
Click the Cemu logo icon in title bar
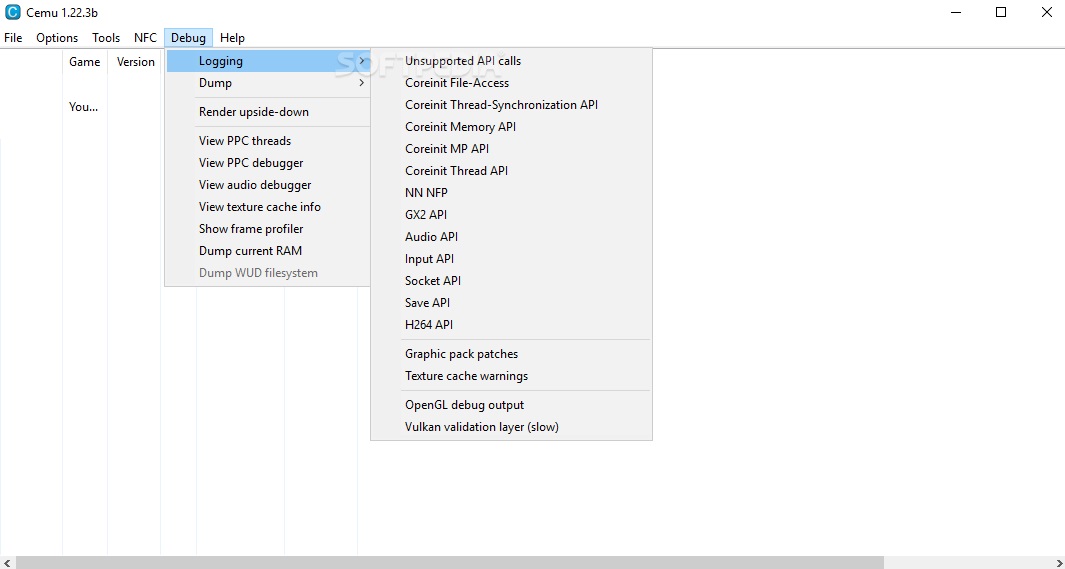[13, 12]
